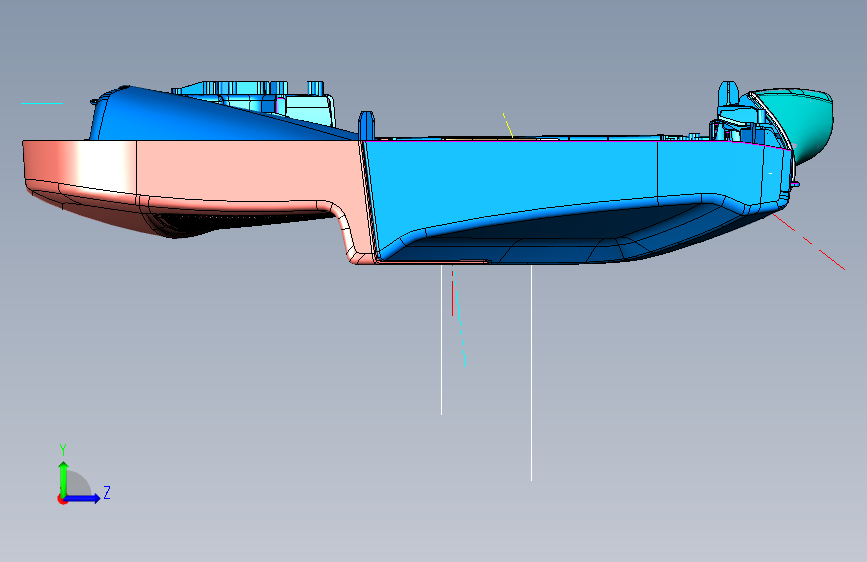Image resolution: width=867 pixels, height=562 pixels.
Task: Click the blue Z axis arrow of triad
Action: pos(83,498)
